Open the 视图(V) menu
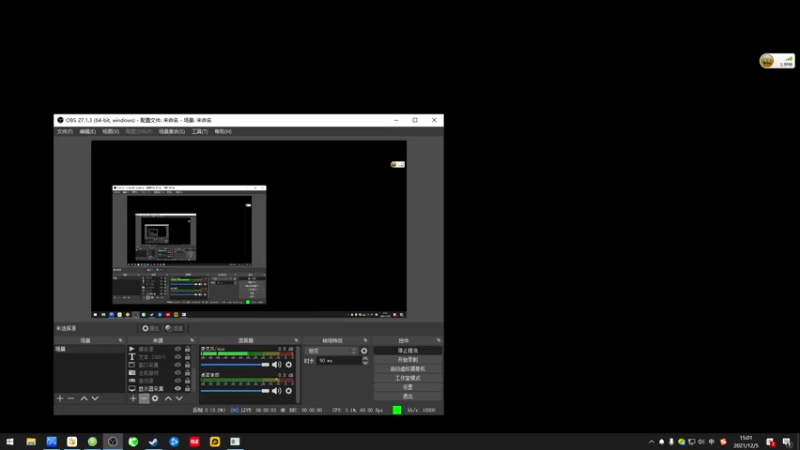 111,132
